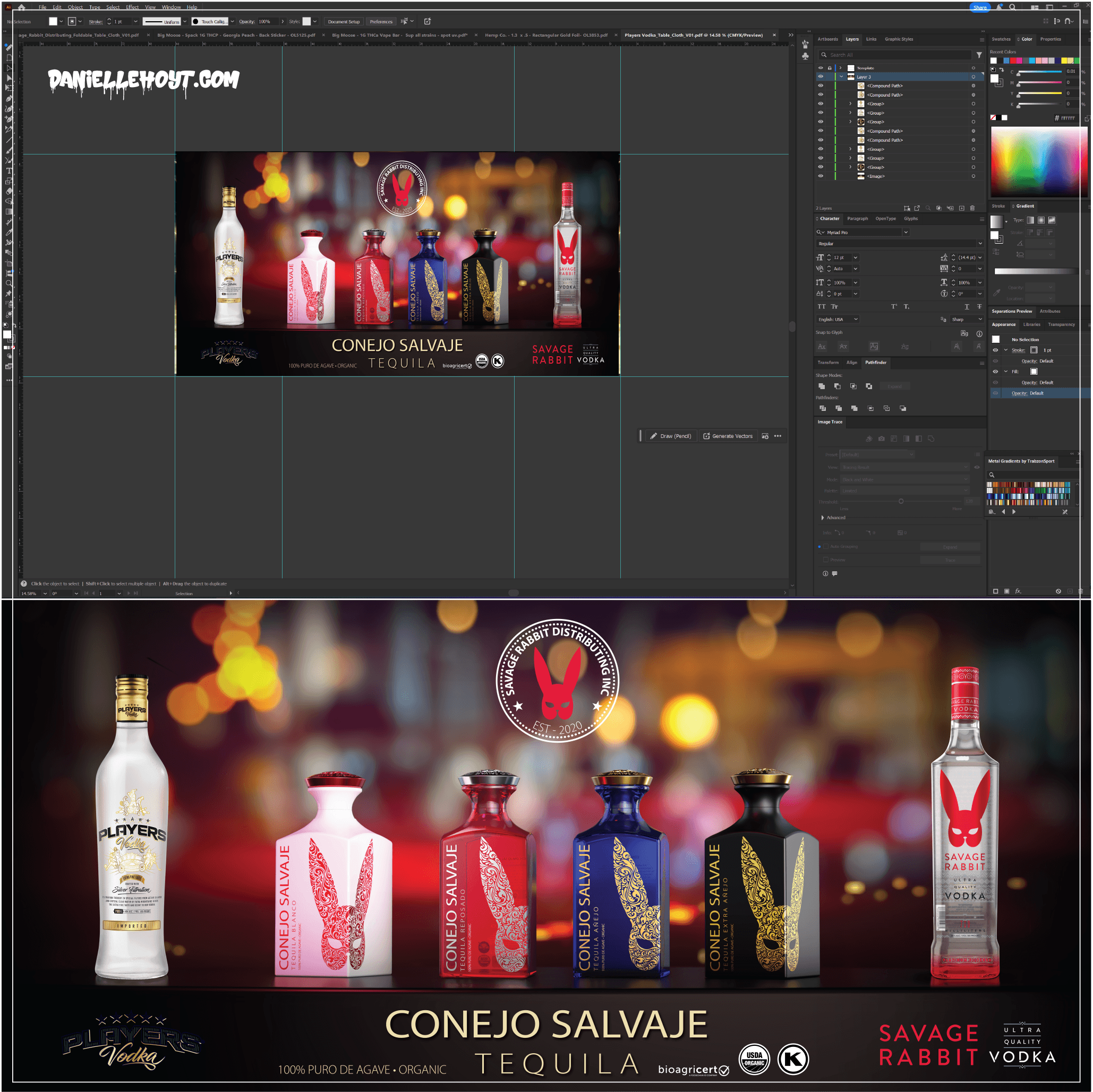Click the Document Setup button

[x=344, y=21]
